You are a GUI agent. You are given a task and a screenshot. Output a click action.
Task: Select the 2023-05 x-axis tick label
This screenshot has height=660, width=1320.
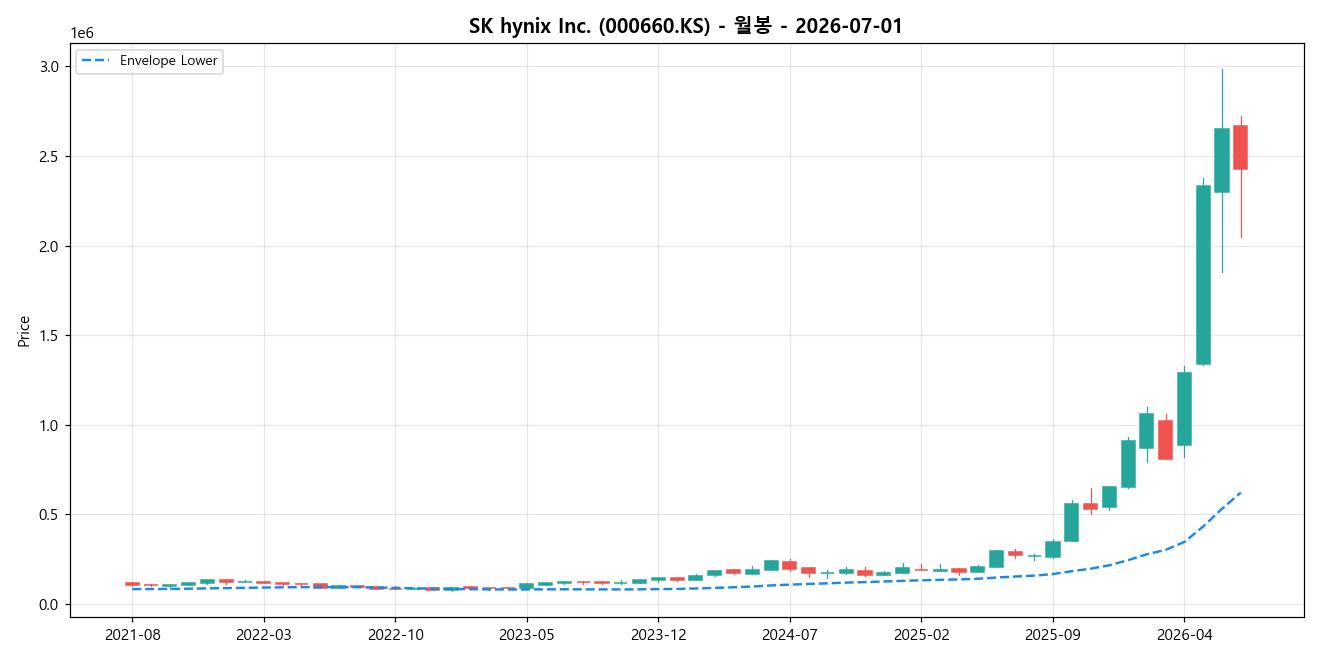tap(527, 634)
